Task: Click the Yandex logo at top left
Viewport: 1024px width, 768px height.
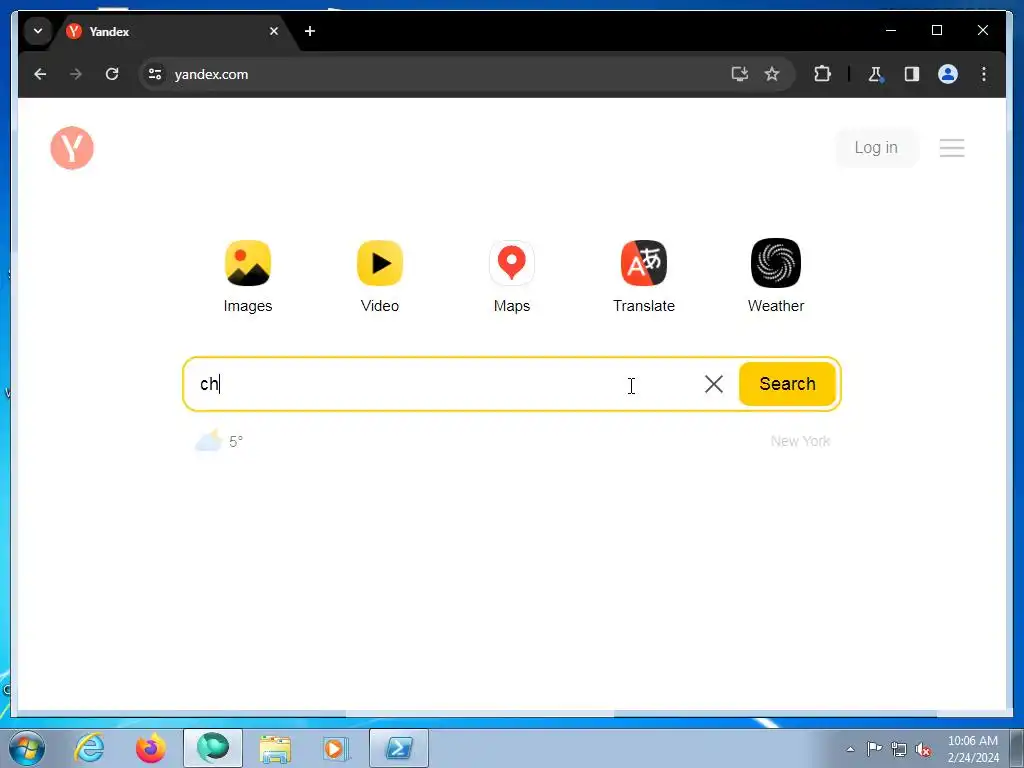Action: click(72, 148)
